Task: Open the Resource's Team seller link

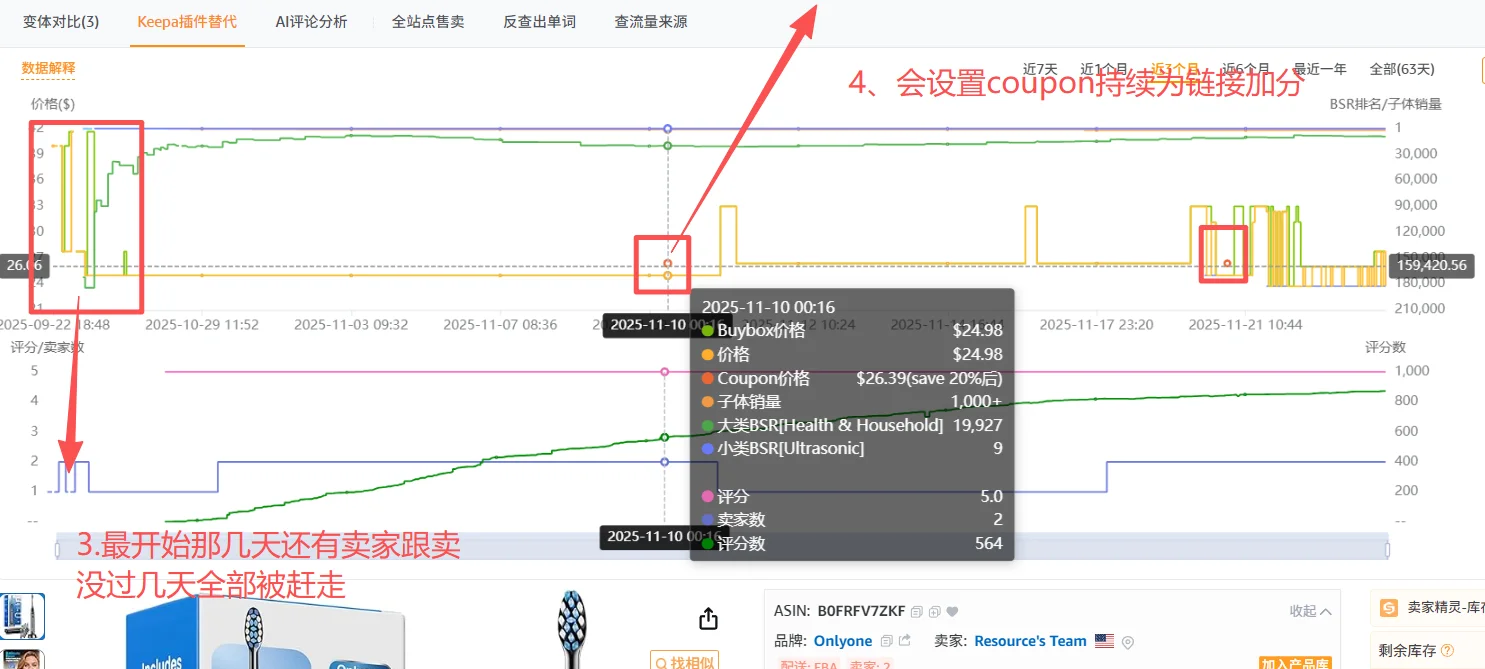Action: [x=1030, y=641]
